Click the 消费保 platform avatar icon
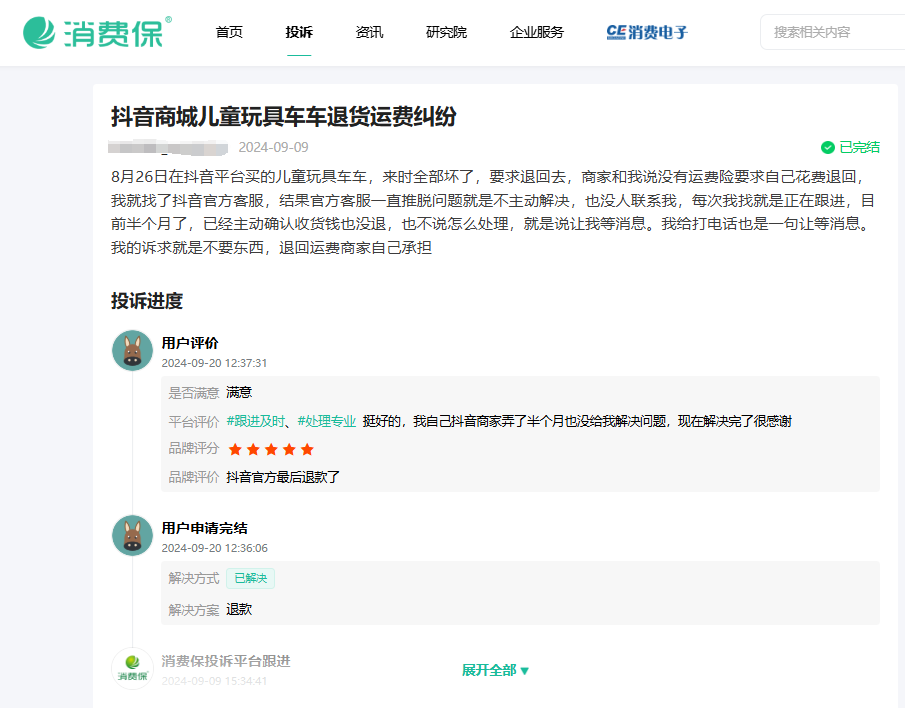Screen dimensions: 905x708 pyautogui.click(x=132, y=668)
